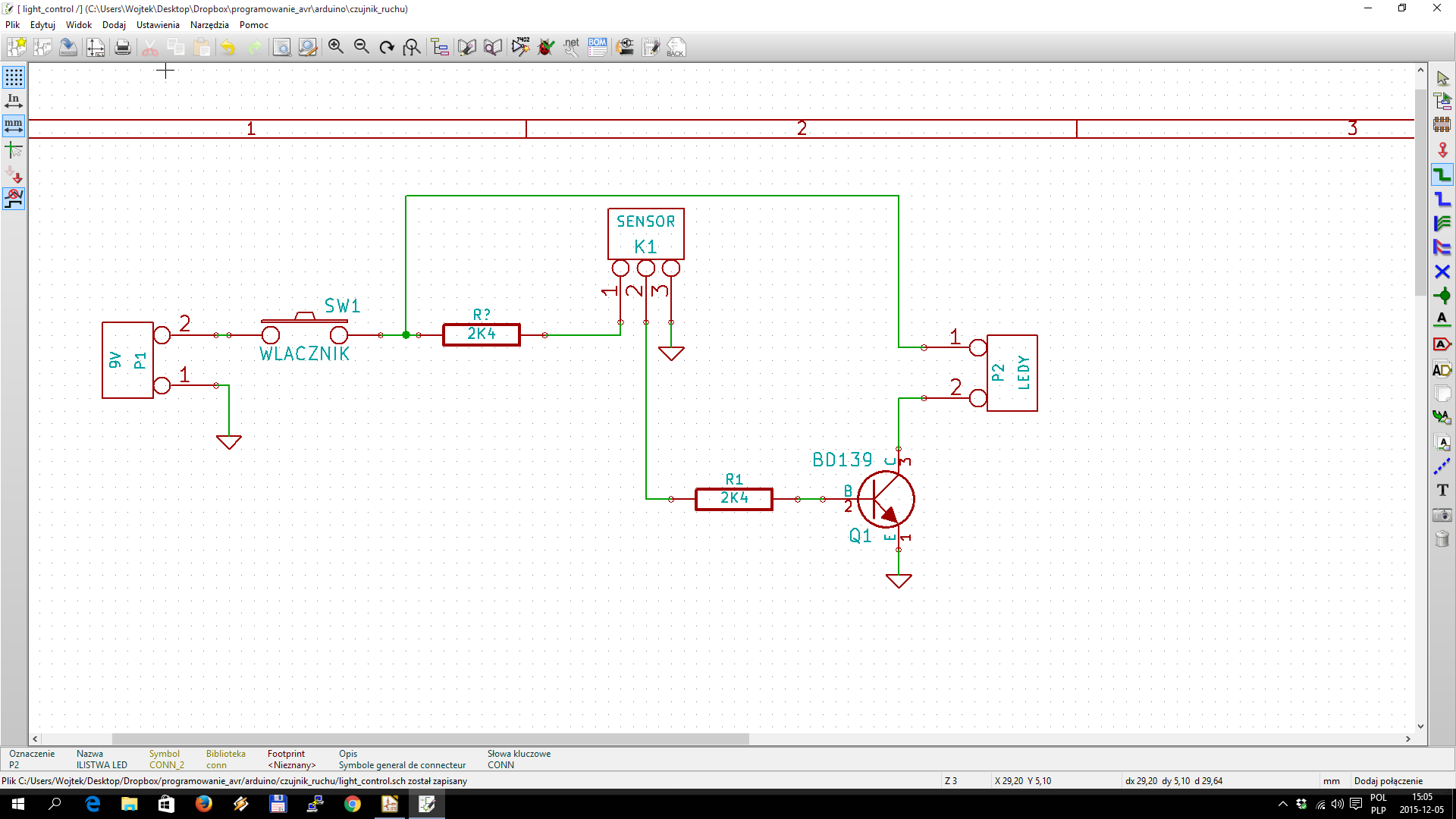Switch units to inches
Image resolution: width=1456 pixels, height=819 pixels.
pos(14,101)
